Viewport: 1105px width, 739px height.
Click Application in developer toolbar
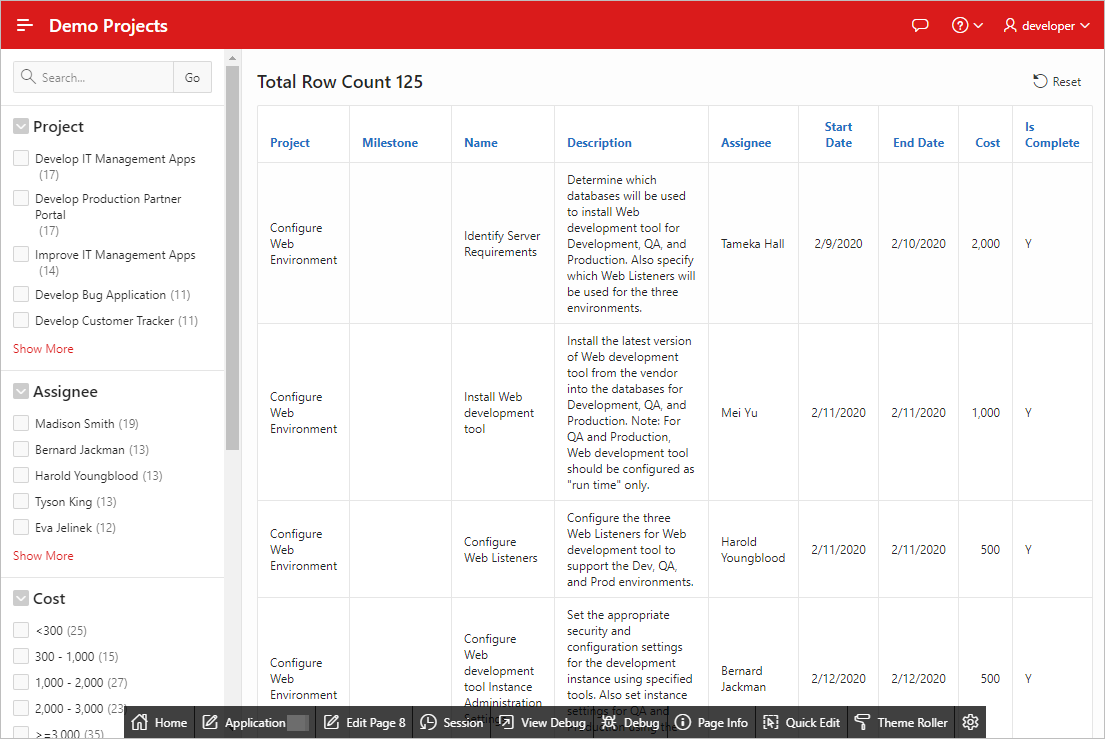[255, 722]
